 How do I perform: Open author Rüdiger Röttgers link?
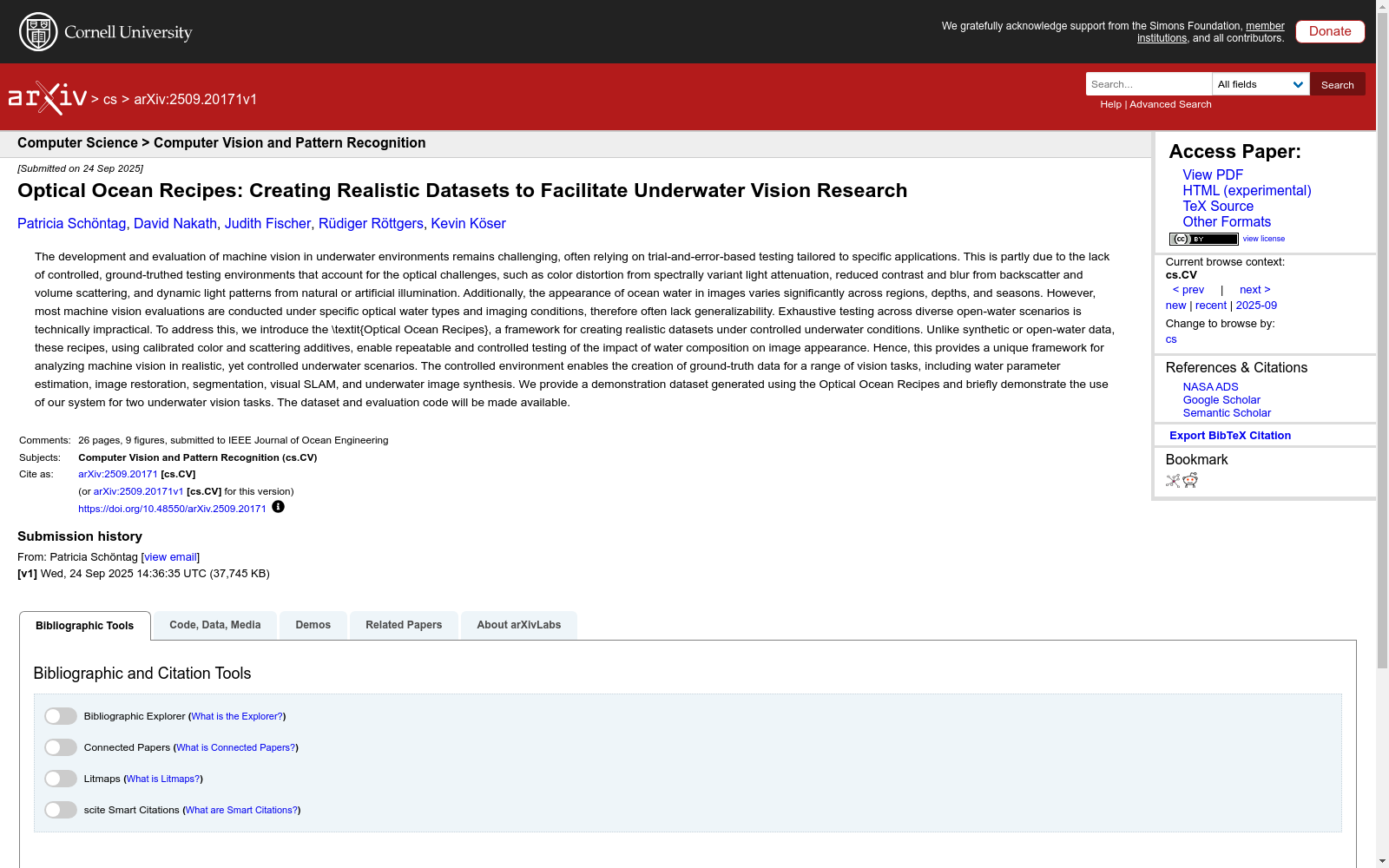pyautogui.click(x=371, y=224)
